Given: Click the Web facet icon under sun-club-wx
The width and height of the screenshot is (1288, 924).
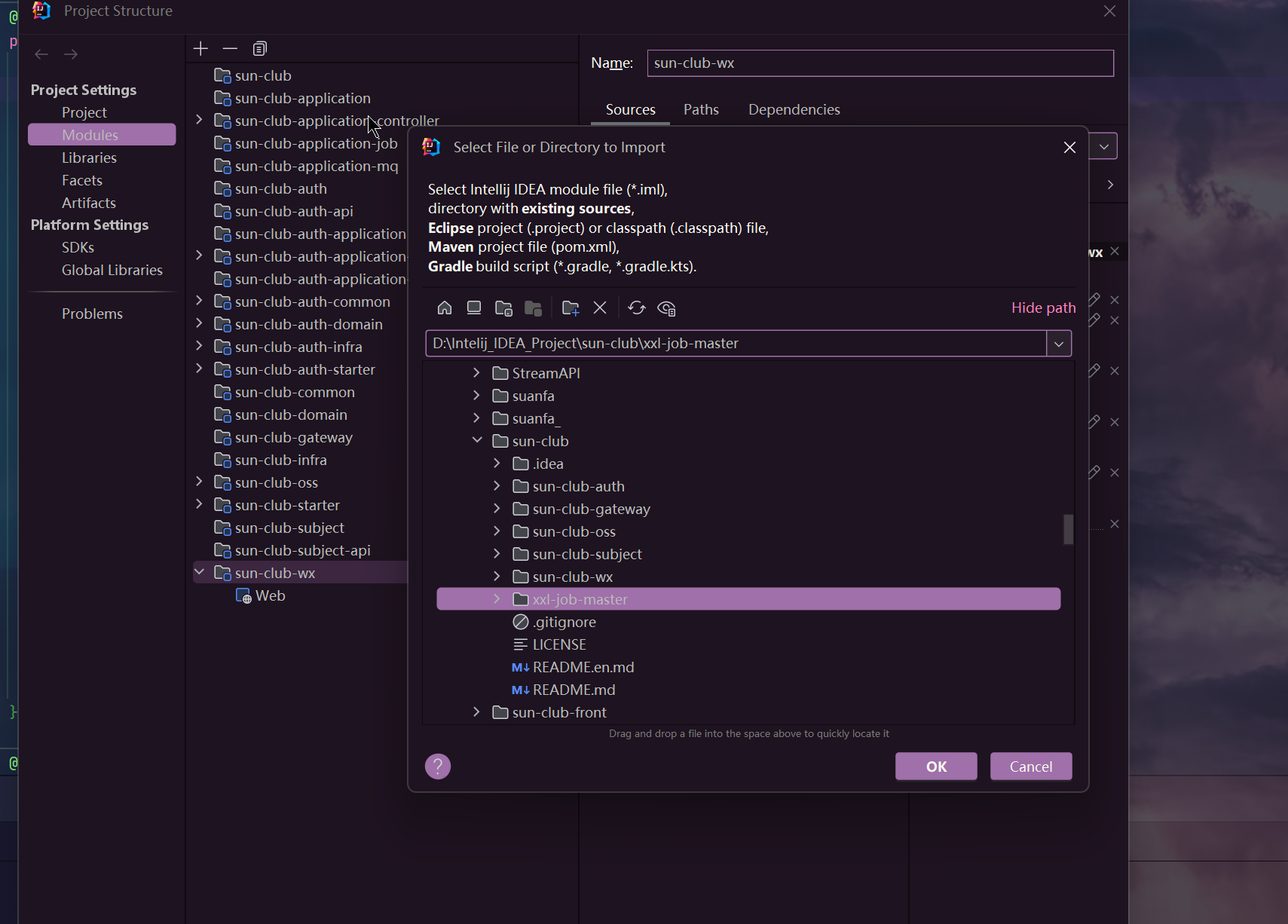Looking at the screenshot, I should tap(243, 596).
